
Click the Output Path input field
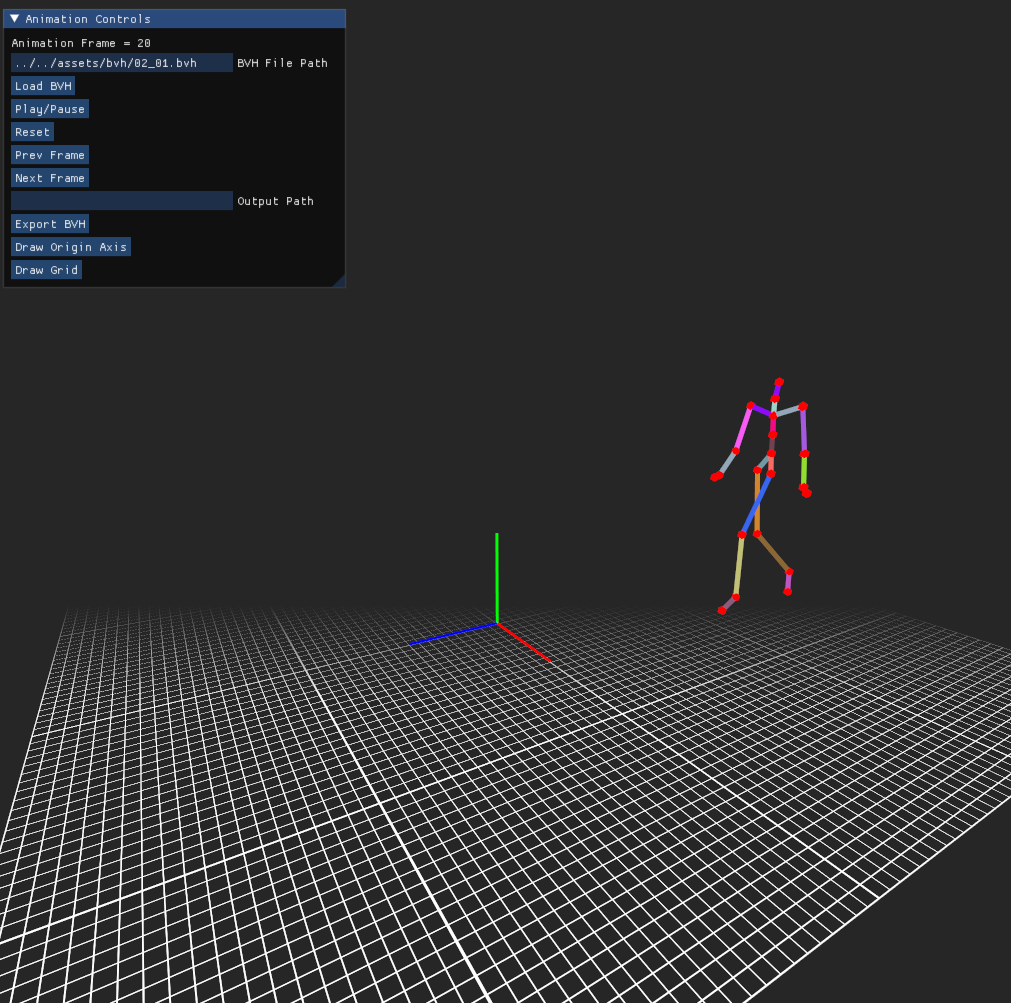click(122, 200)
